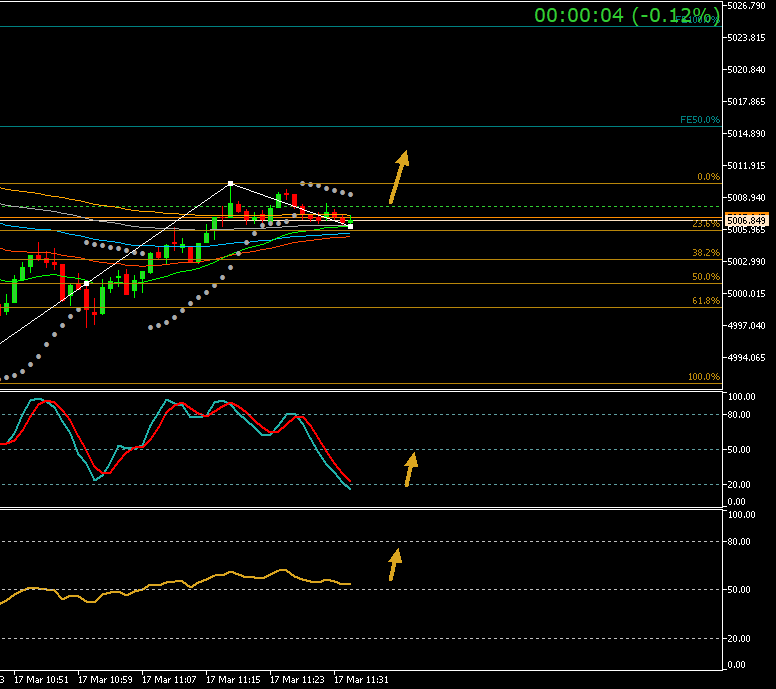Select the 38.2% Fibonacci level label

[706, 253]
